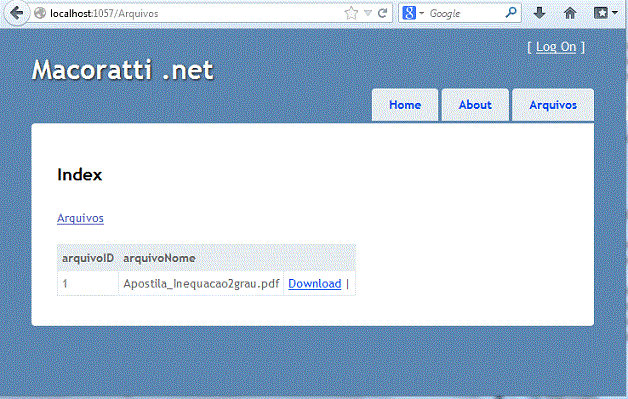Click the Index page heading
This screenshot has height=399, width=628.
point(80,175)
